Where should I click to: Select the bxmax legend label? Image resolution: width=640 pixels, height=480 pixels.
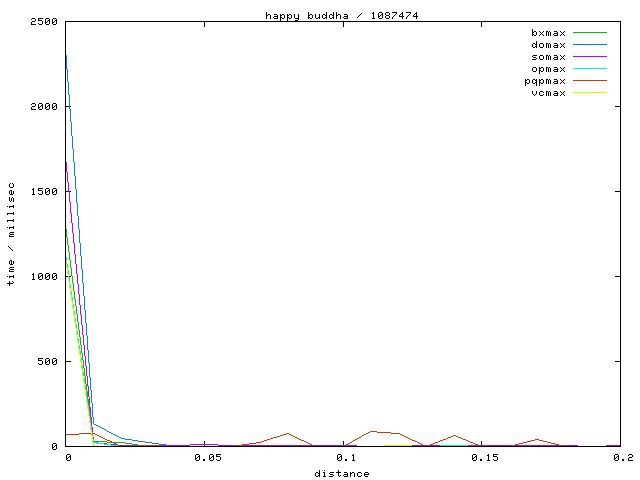tap(548, 33)
